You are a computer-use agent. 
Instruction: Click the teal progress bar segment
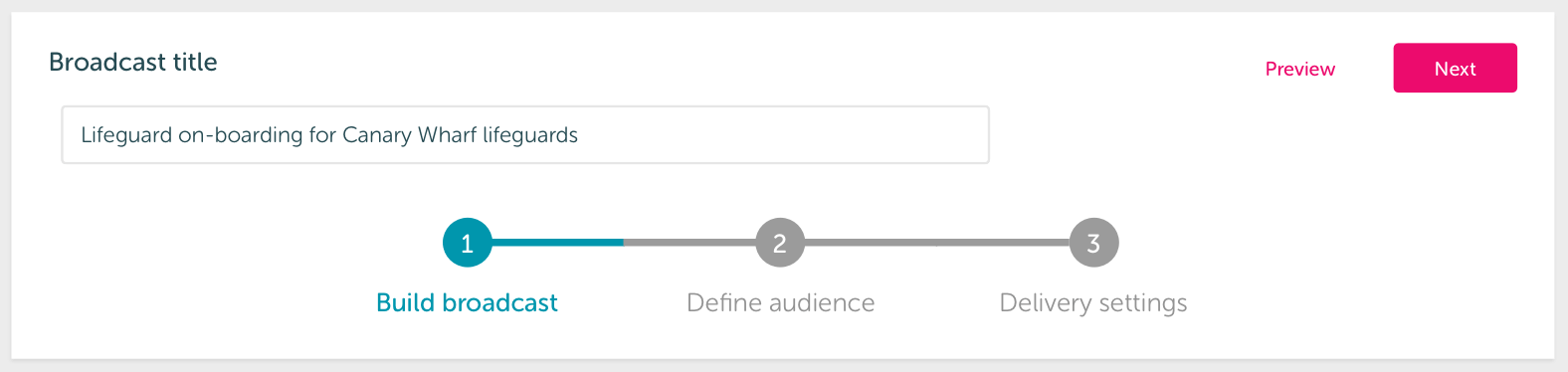pos(557,243)
